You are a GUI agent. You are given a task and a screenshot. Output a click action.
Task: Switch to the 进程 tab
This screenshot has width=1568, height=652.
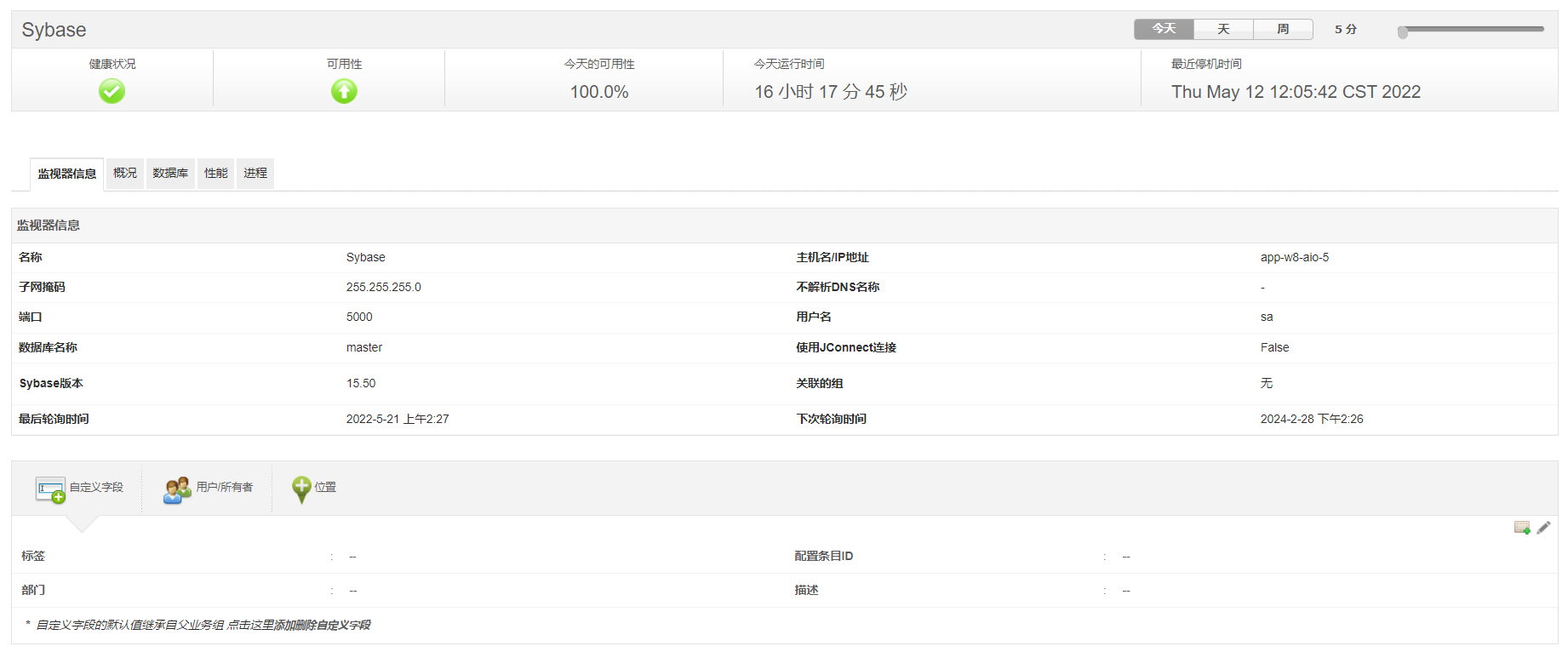[x=255, y=173]
